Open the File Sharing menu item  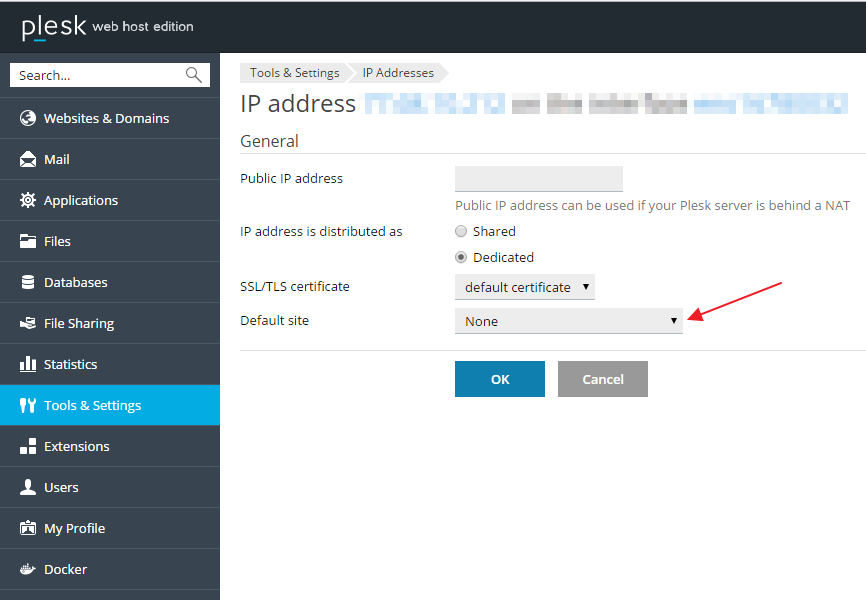110,323
